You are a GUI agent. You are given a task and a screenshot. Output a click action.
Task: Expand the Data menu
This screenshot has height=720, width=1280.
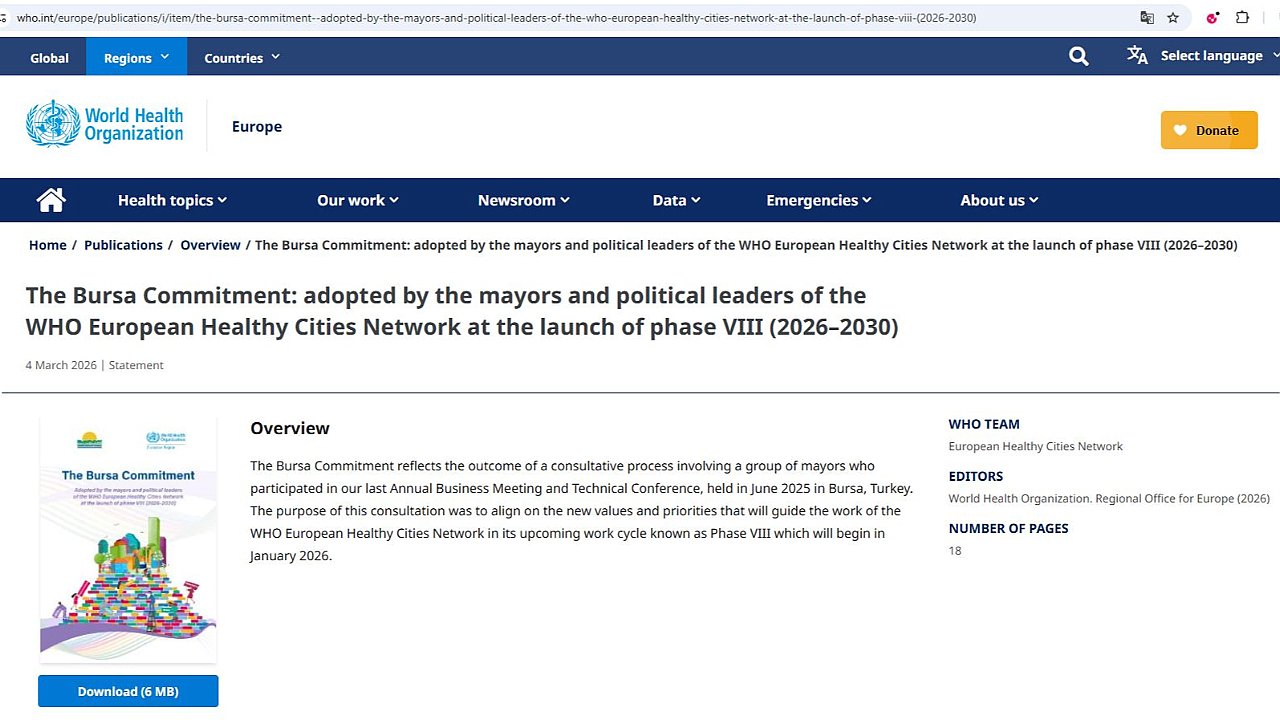click(x=676, y=200)
